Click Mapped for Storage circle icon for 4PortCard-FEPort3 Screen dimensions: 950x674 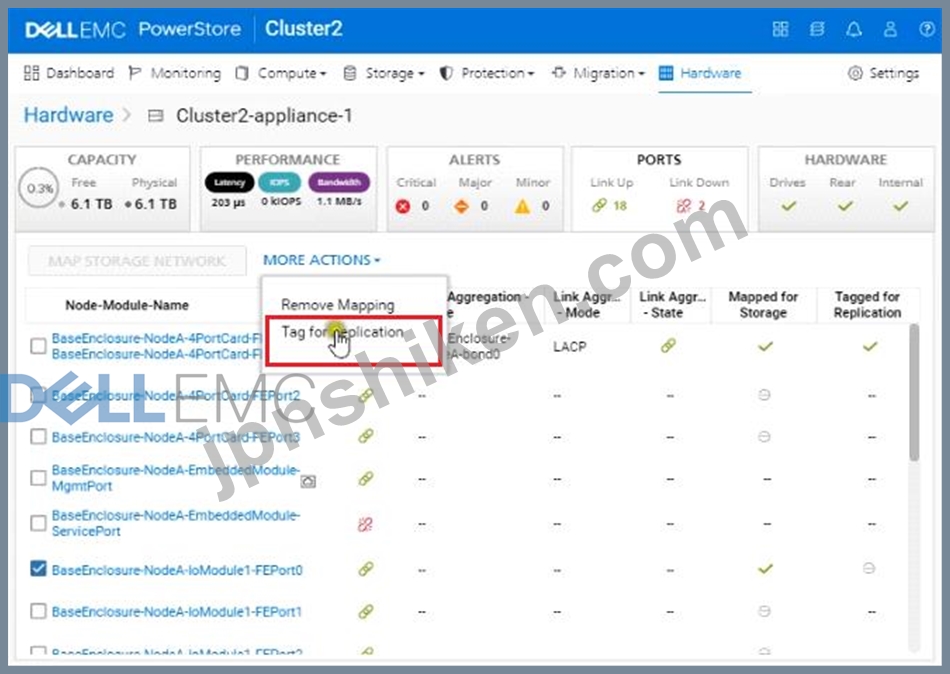(765, 436)
